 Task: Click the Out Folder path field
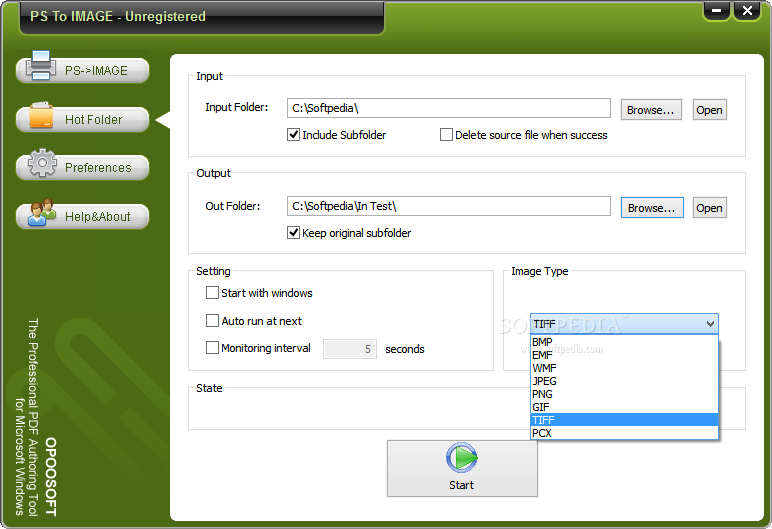point(449,206)
